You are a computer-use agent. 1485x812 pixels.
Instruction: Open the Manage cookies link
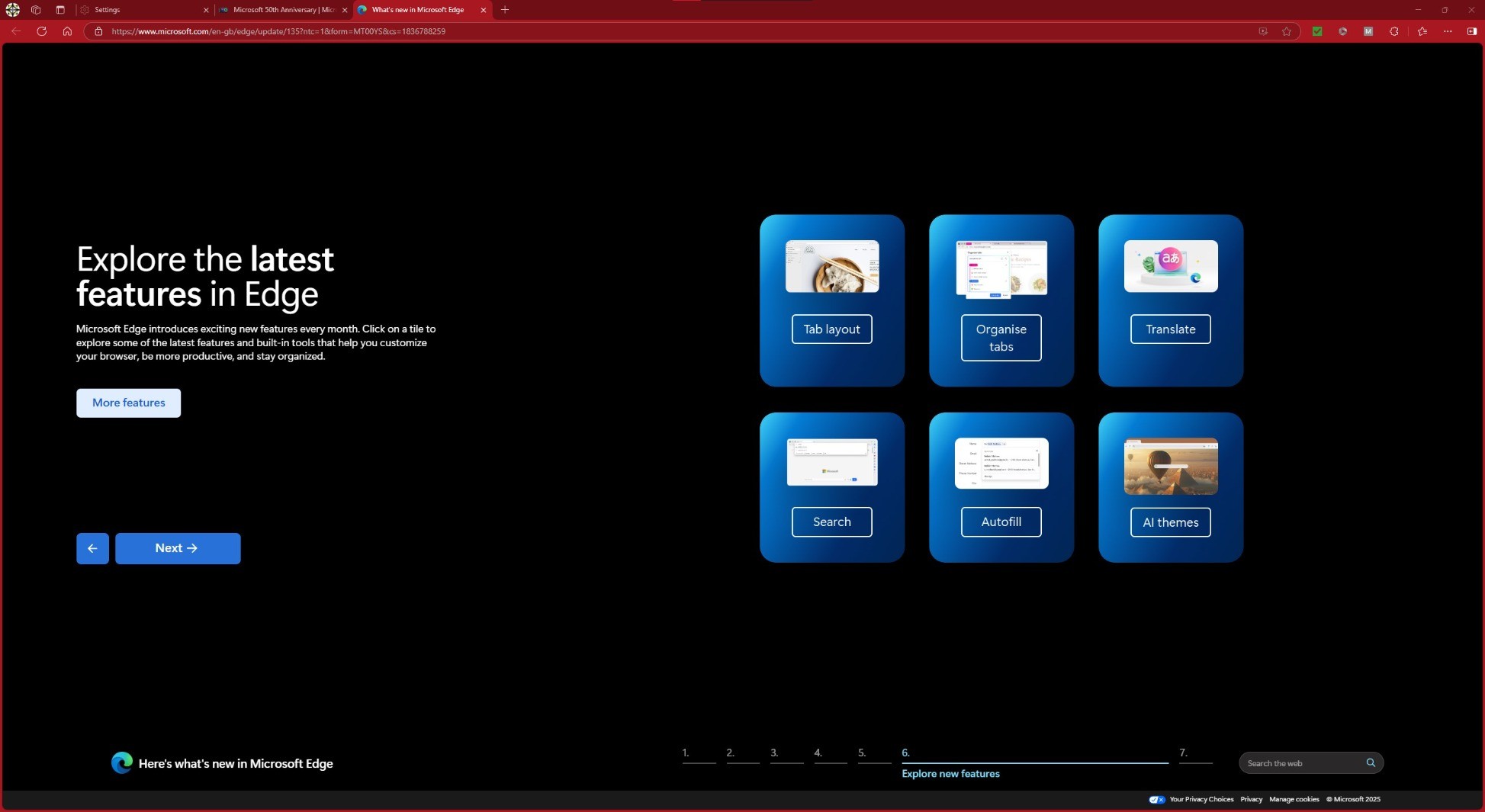point(1294,799)
